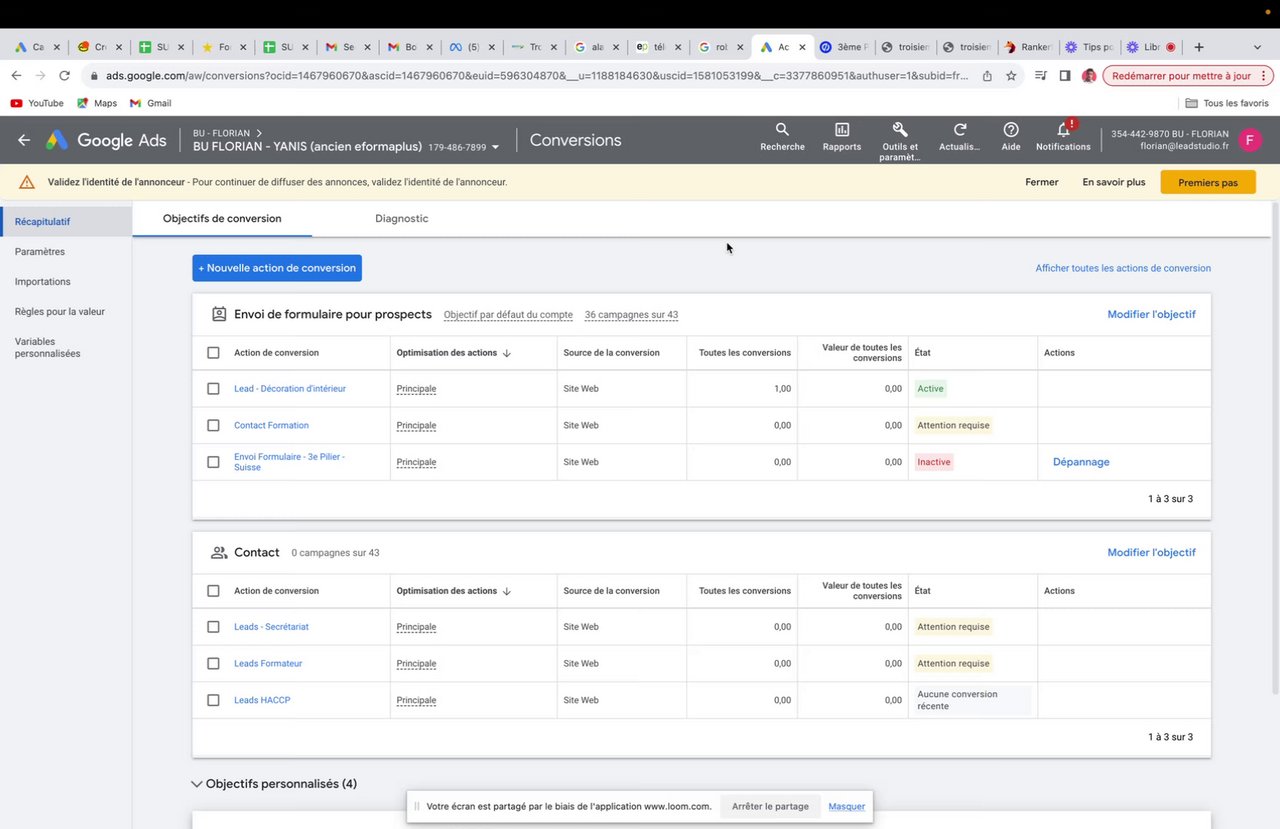The height and width of the screenshot is (829, 1280).
Task: Switch to the Objectifs de conversion tab
Action: point(222,219)
